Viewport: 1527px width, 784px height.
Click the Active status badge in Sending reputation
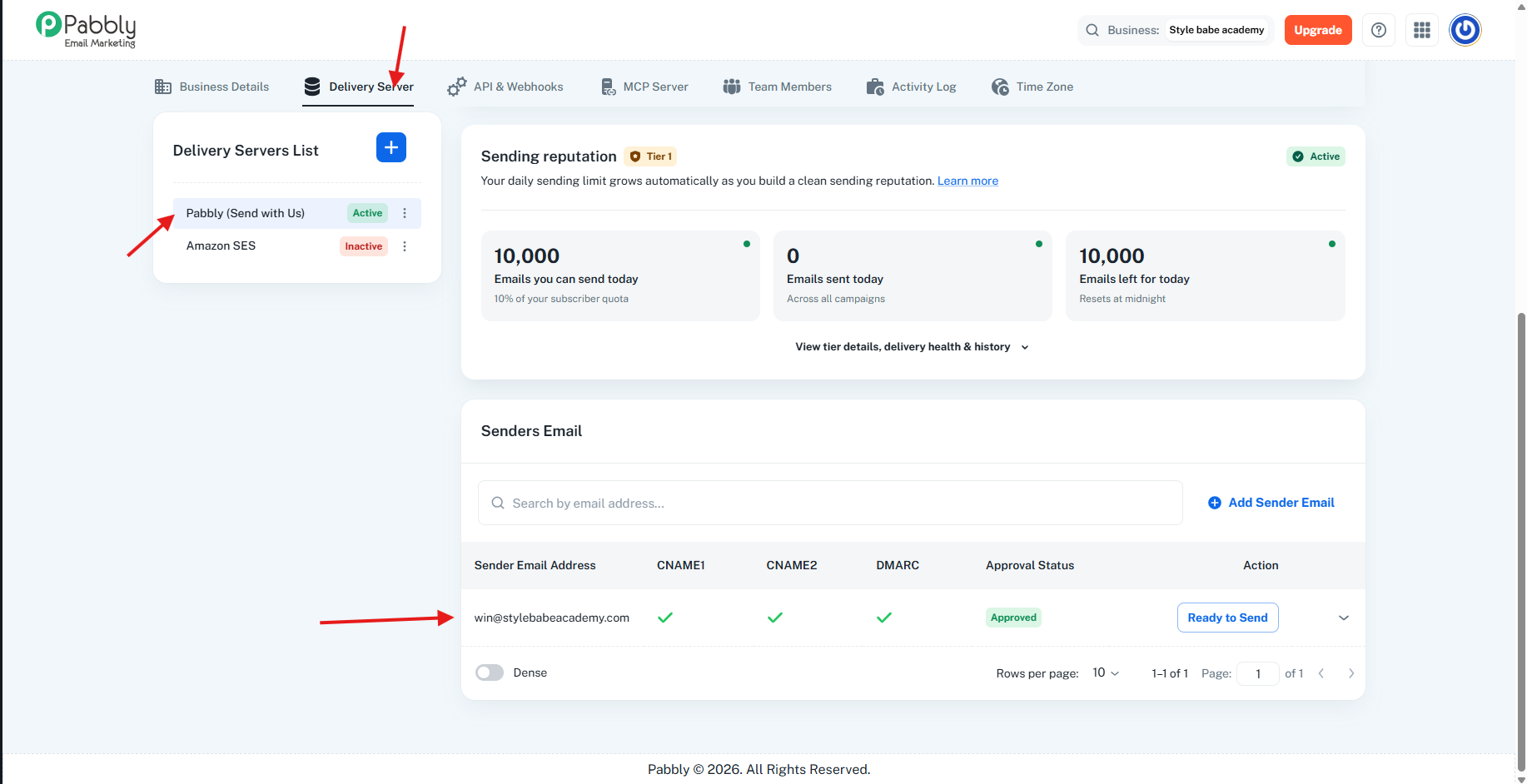1316,156
